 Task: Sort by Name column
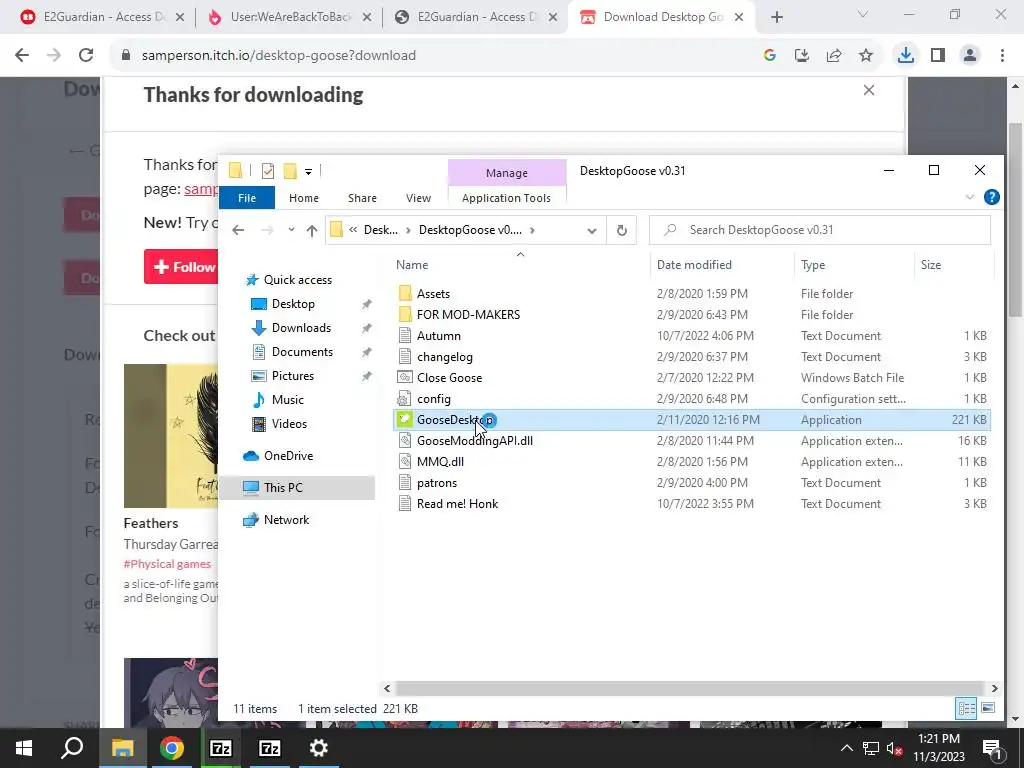[411, 264]
